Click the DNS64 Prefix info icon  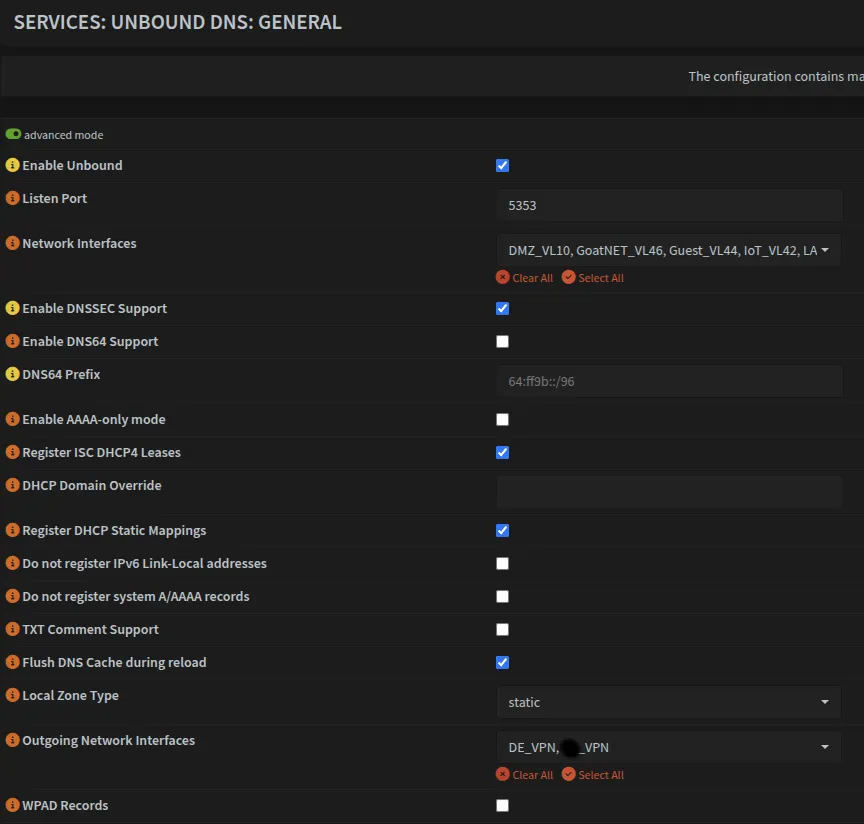[x=11, y=374]
